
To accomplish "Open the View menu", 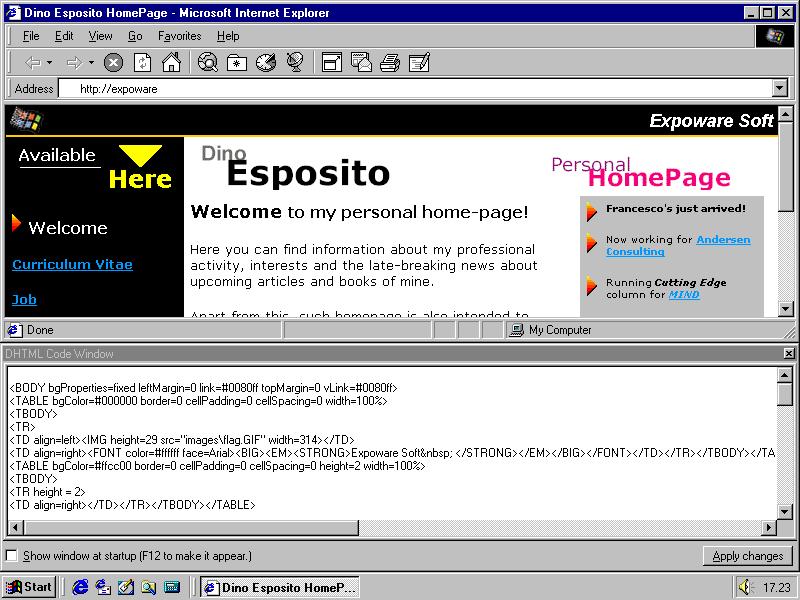I will [x=100, y=36].
